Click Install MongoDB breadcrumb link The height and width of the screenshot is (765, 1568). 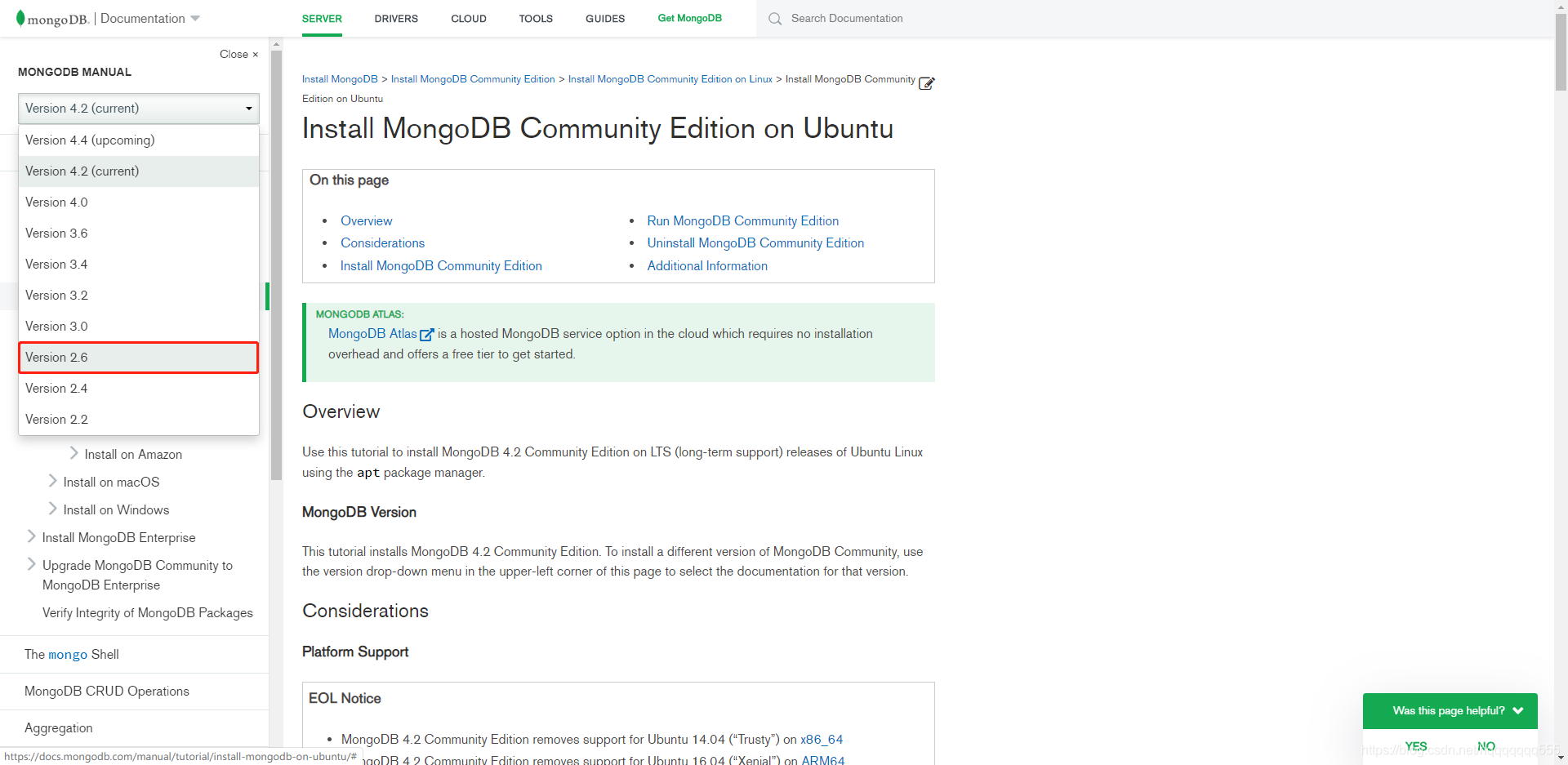tap(340, 79)
